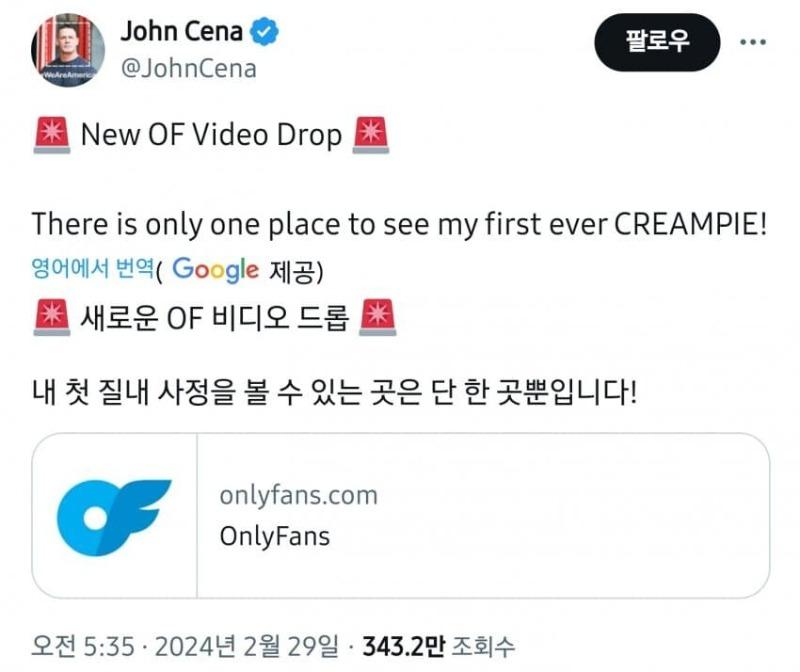Open the @JohnCena handle link
This screenshot has width=800, height=672.
tap(188, 69)
